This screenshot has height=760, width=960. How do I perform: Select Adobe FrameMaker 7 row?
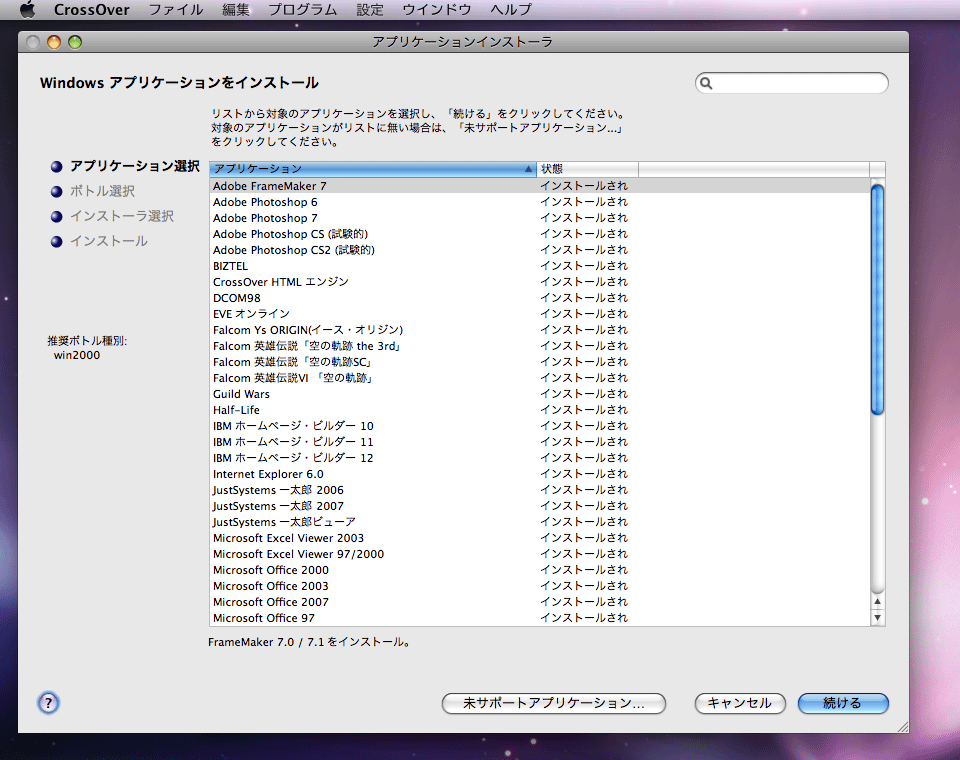(x=539, y=186)
